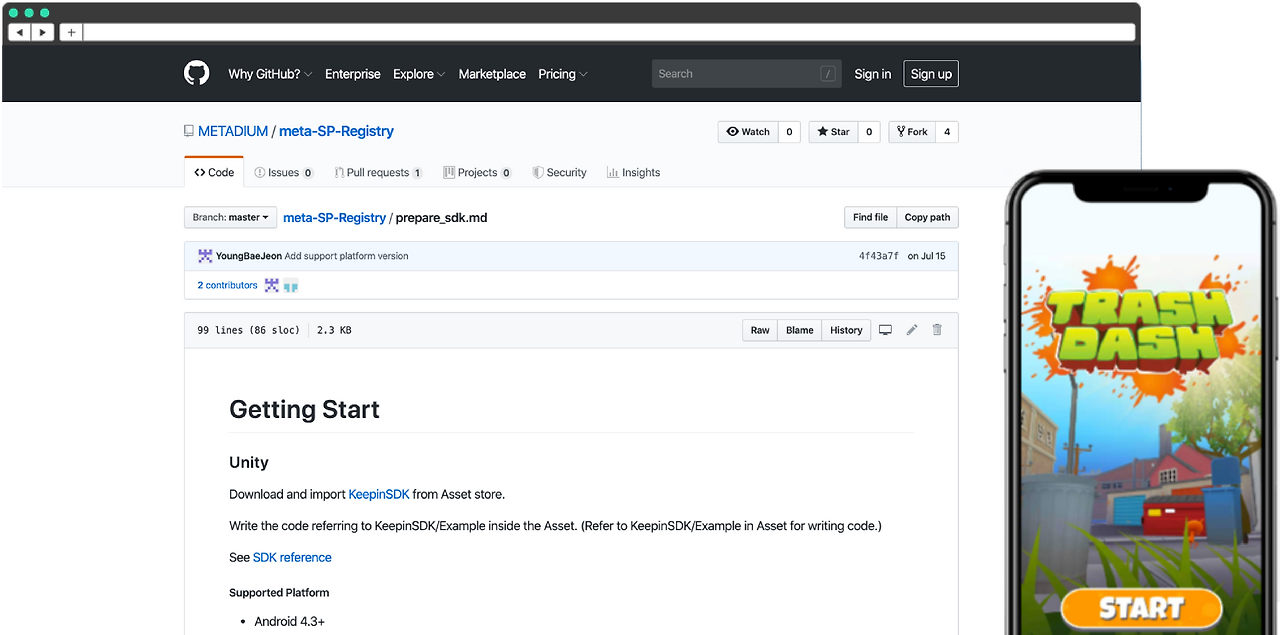Click the GitHub octocat logo

(197, 73)
